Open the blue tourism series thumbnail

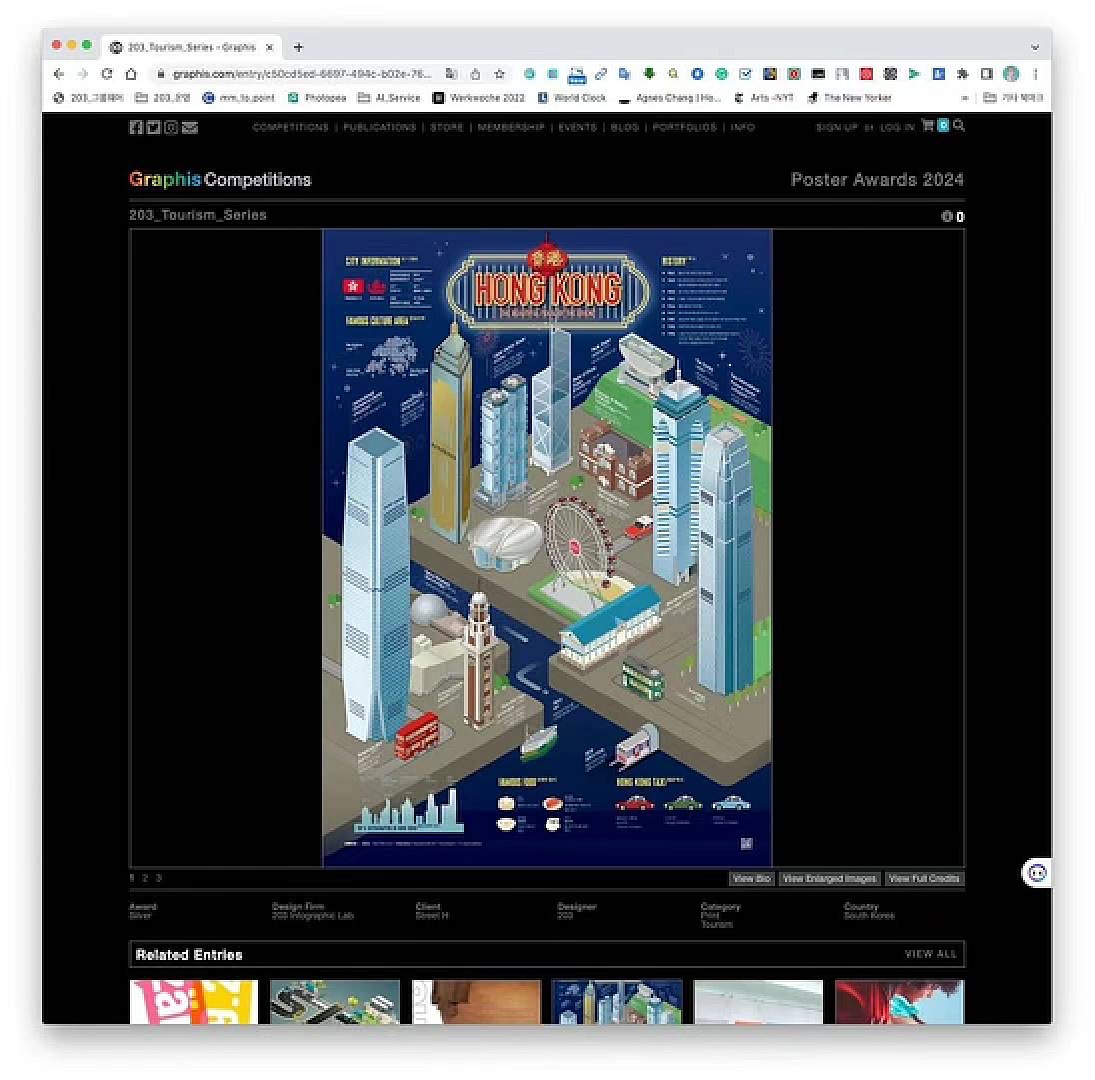click(617, 1002)
